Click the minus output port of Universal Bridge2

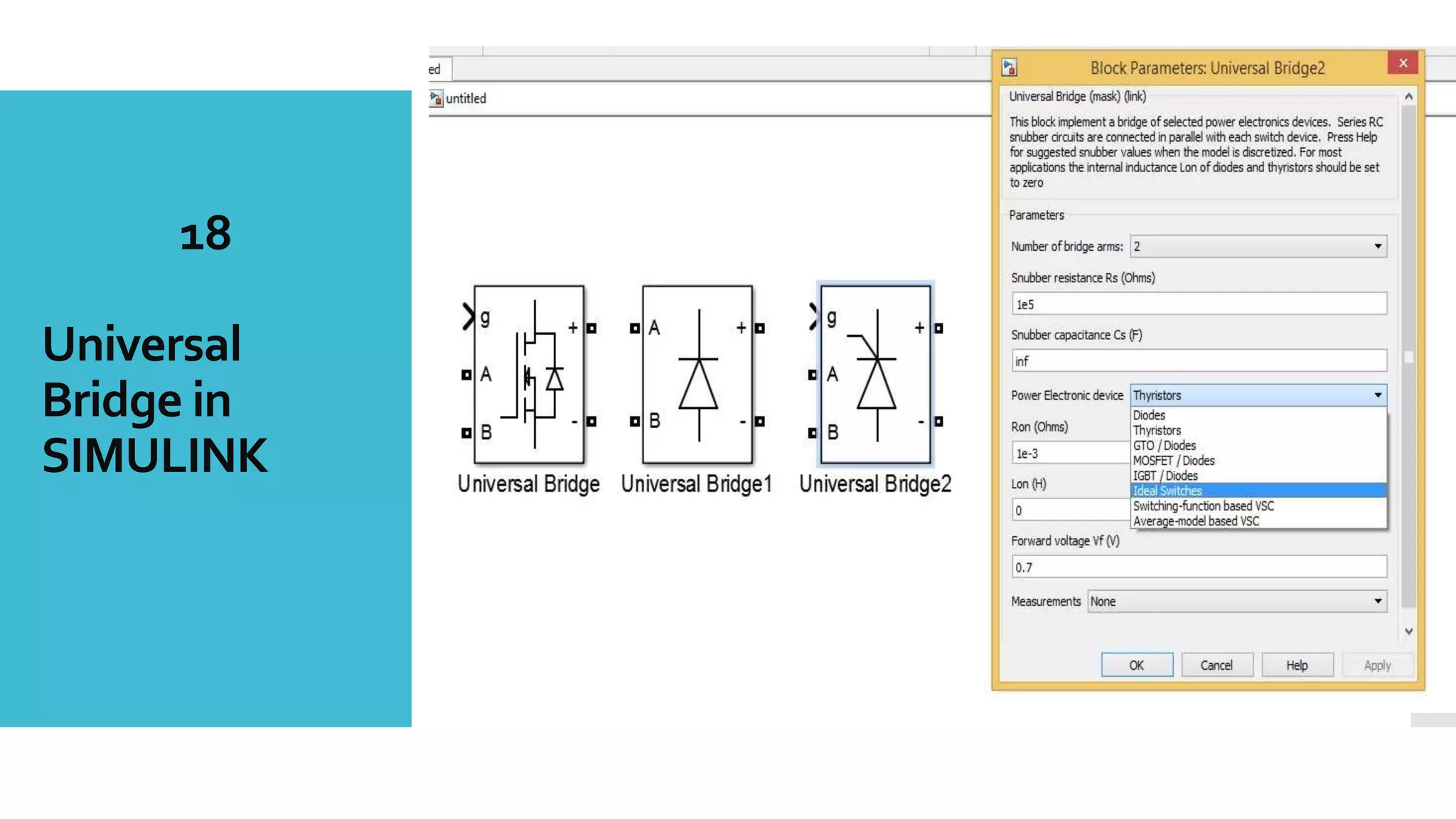click(938, 422)
